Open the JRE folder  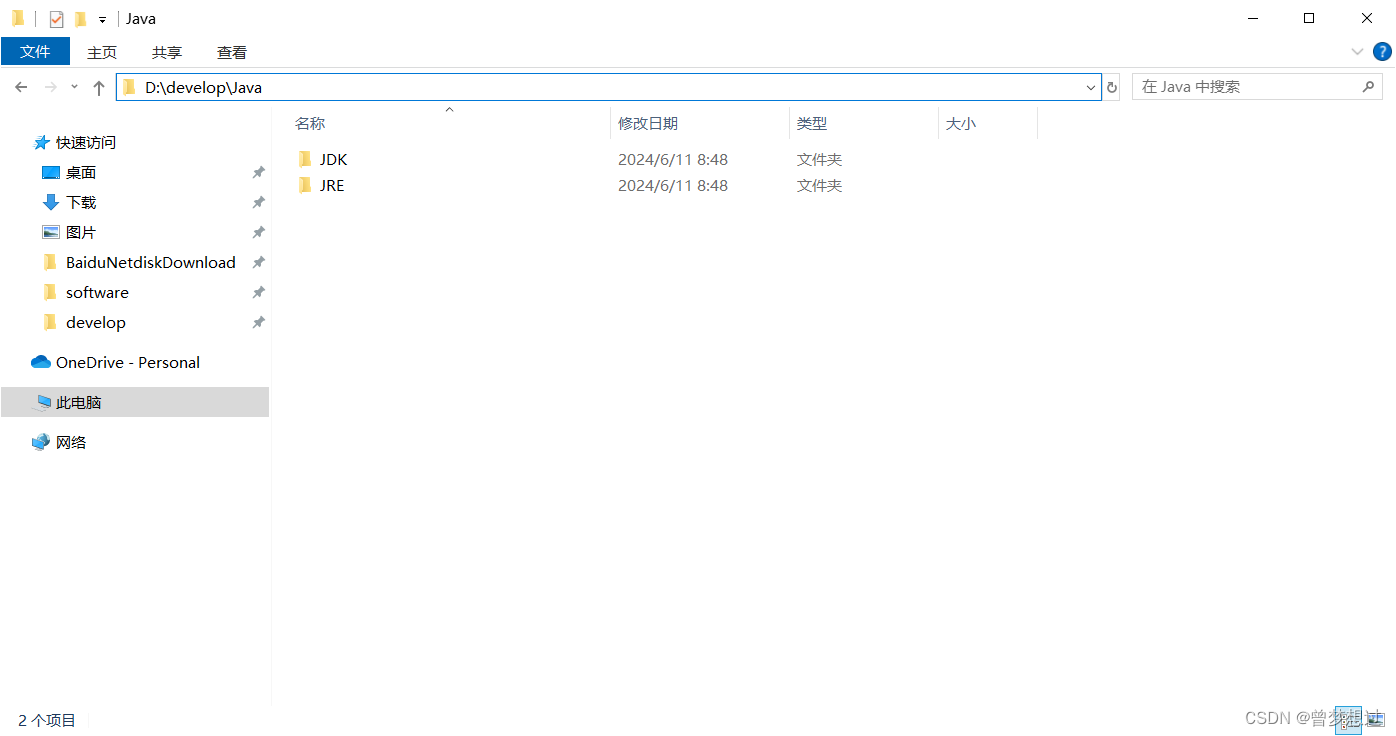(x=331, y=185)
